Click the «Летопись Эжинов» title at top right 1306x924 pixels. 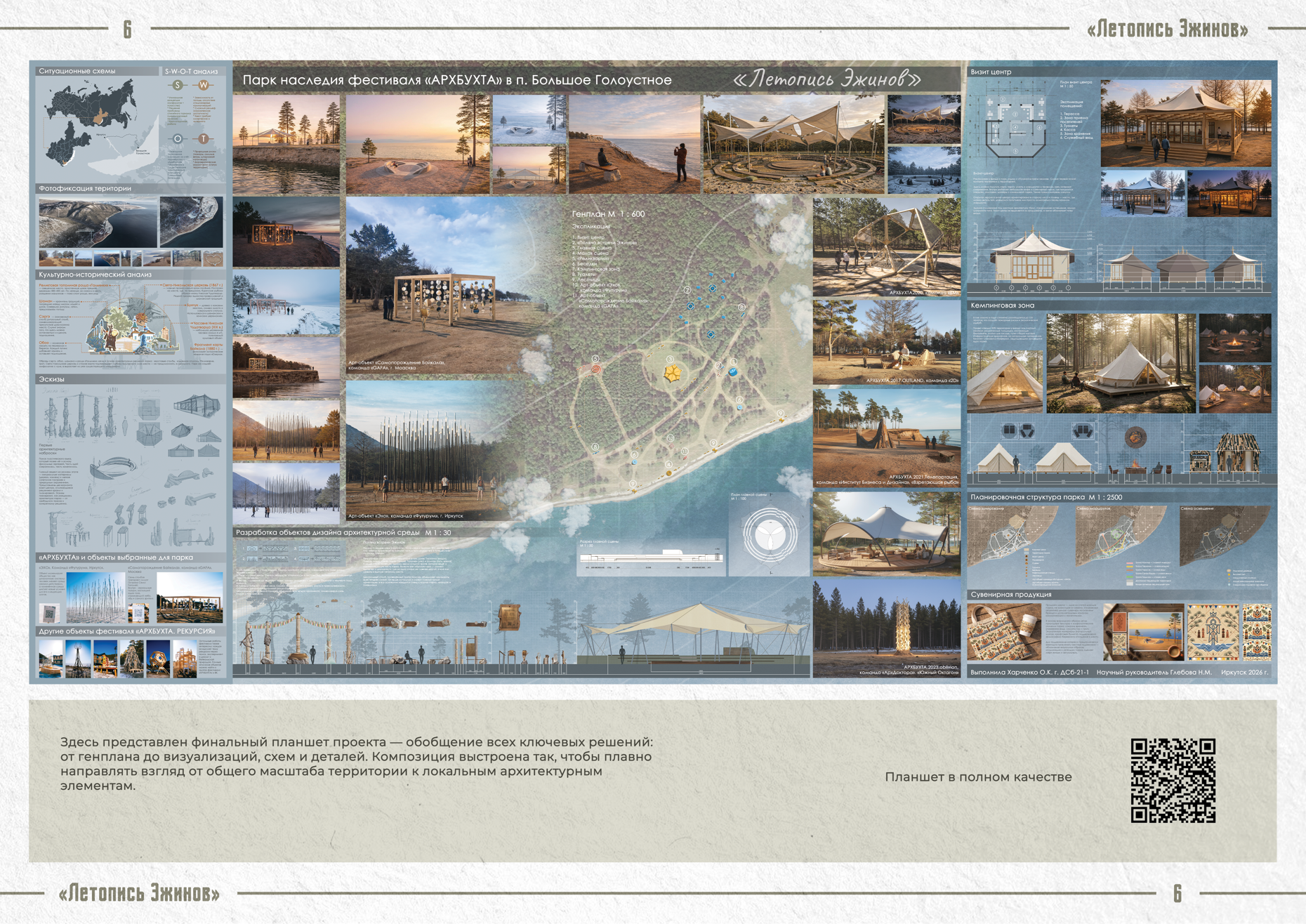pyautogui.click(x=1167, y=29)
